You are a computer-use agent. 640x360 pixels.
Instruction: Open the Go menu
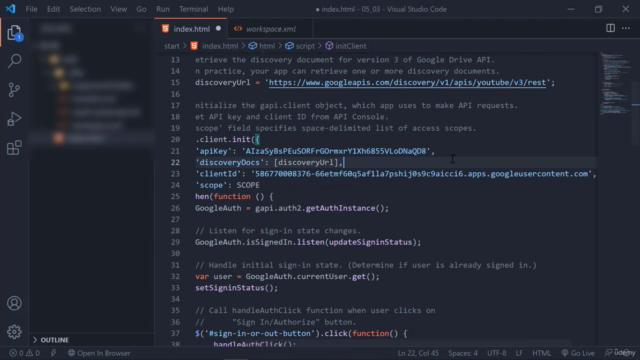(141, 9)
